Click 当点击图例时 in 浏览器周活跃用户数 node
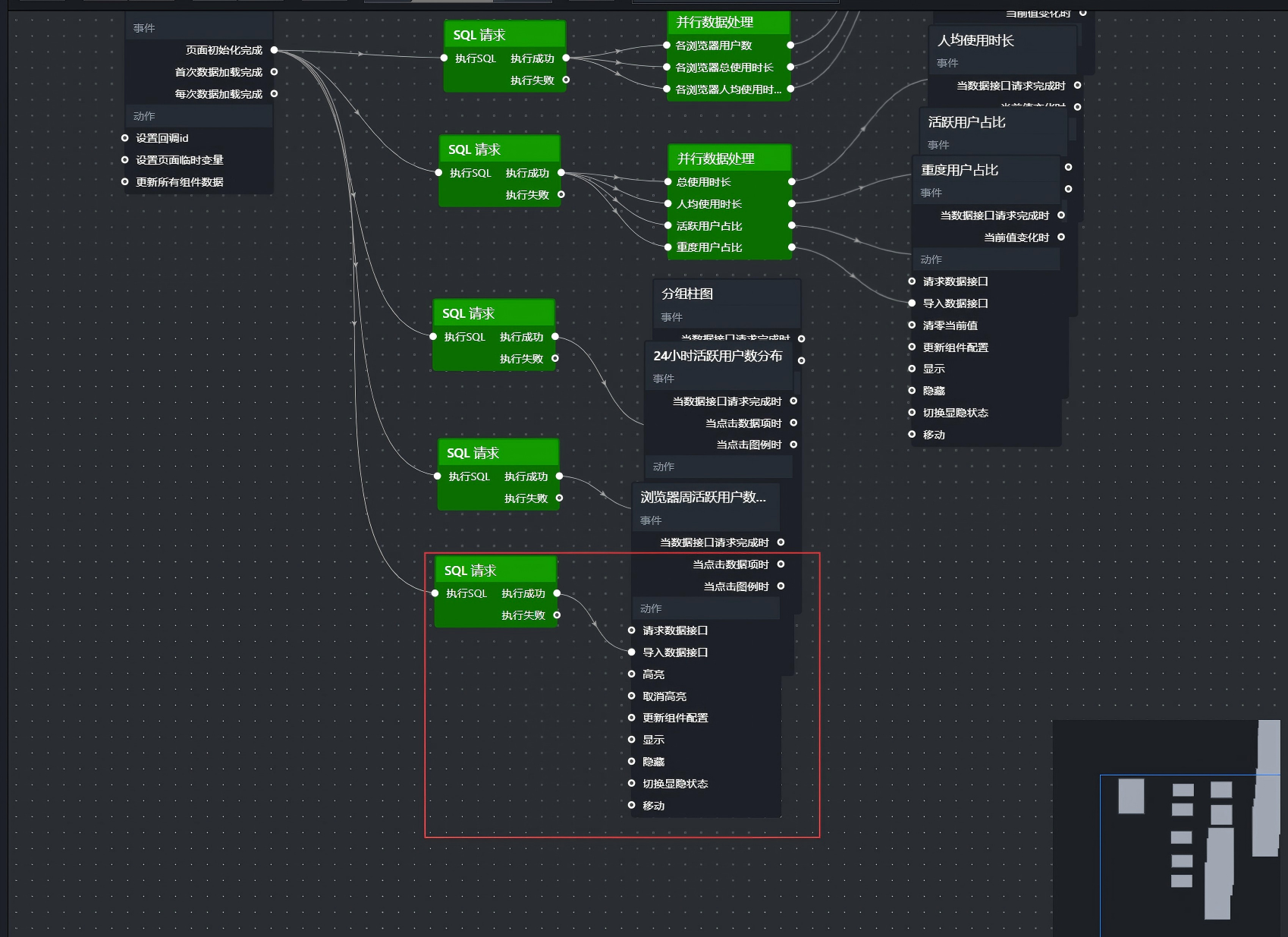The width and height of the screenshot is (1288, 937). [736, 586]
